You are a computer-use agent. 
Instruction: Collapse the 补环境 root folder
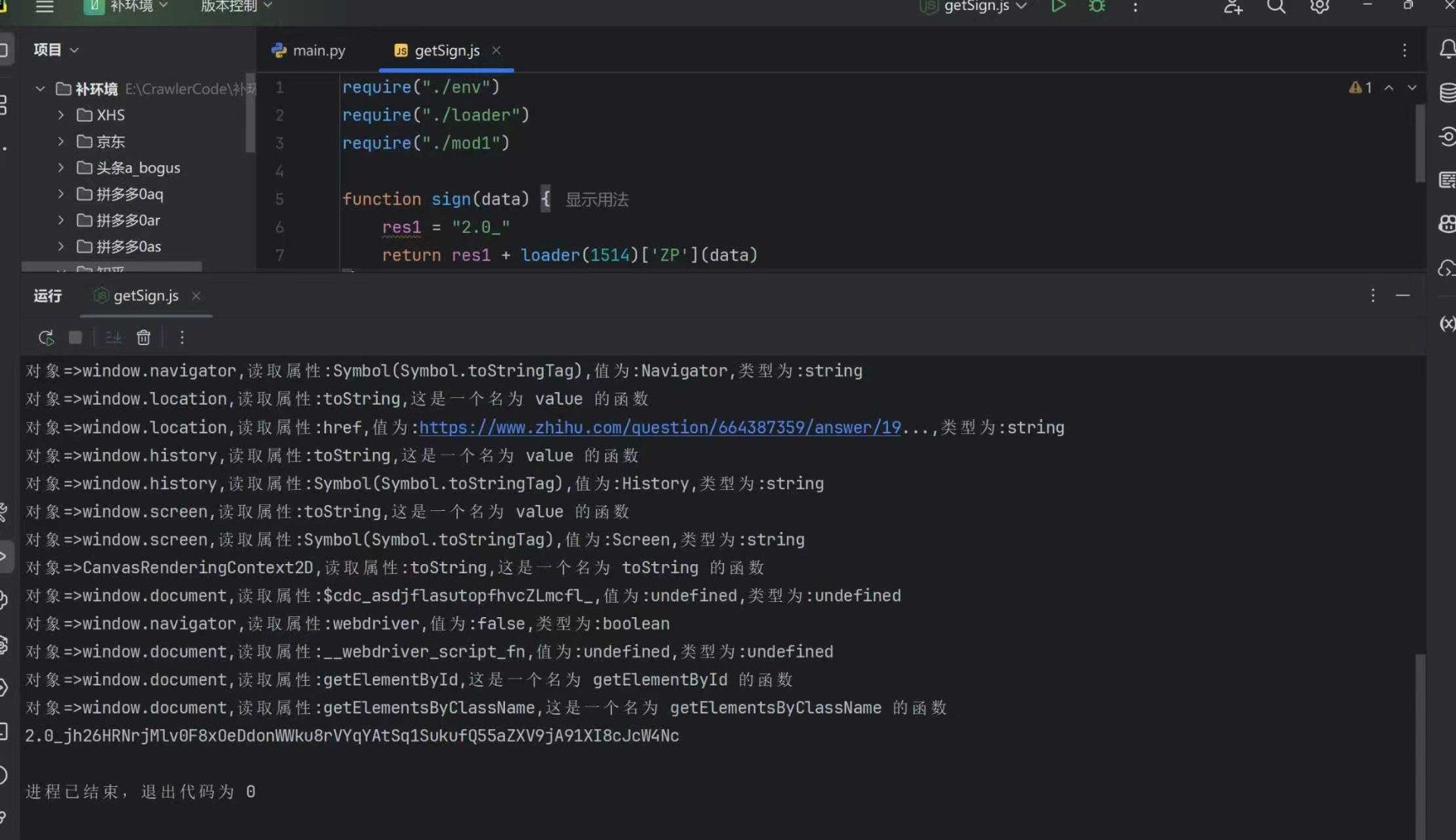[x=40, y=89]
